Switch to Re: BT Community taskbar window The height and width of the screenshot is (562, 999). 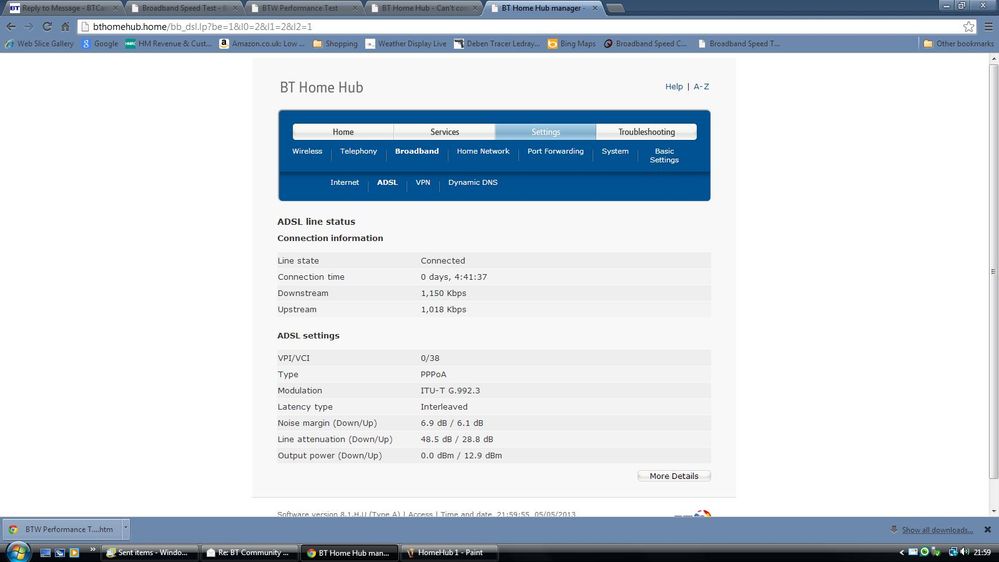point(249,552)
